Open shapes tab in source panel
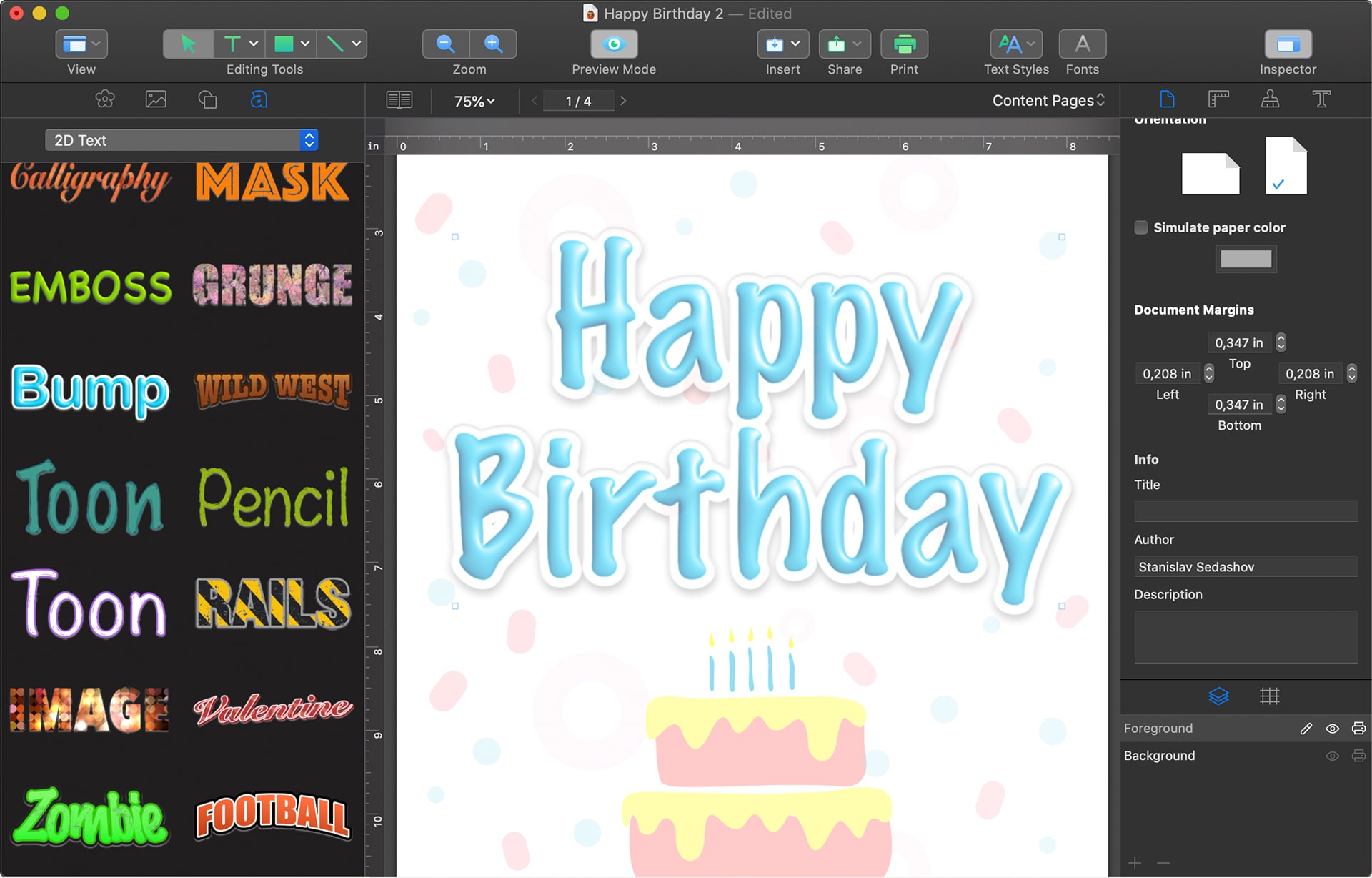This screenshot has height=878, width=1372. [207, 99]
